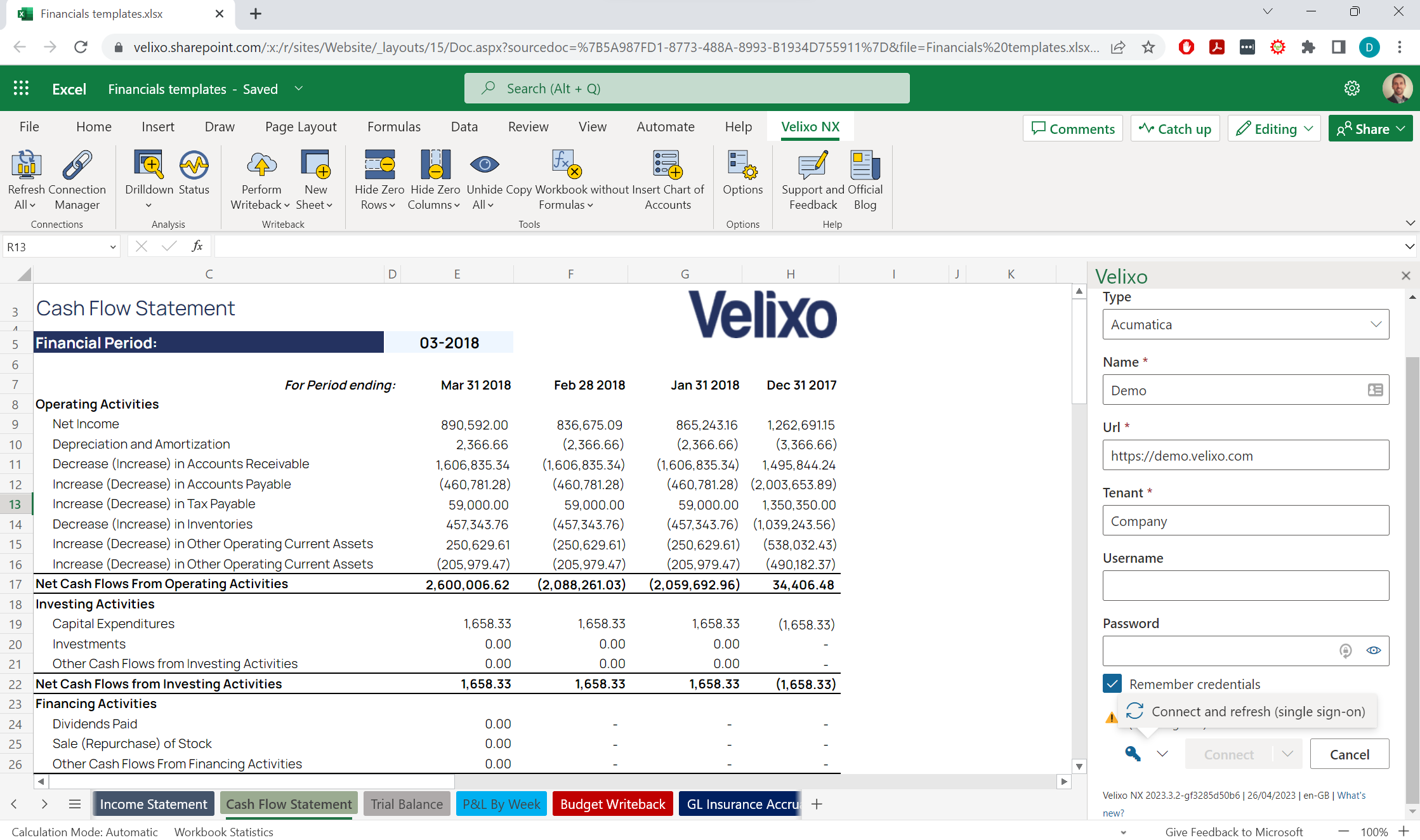The image size is (1420, 840).
Task: Select the Trial Balance sheet tab
Action: [x=407, y=804]
